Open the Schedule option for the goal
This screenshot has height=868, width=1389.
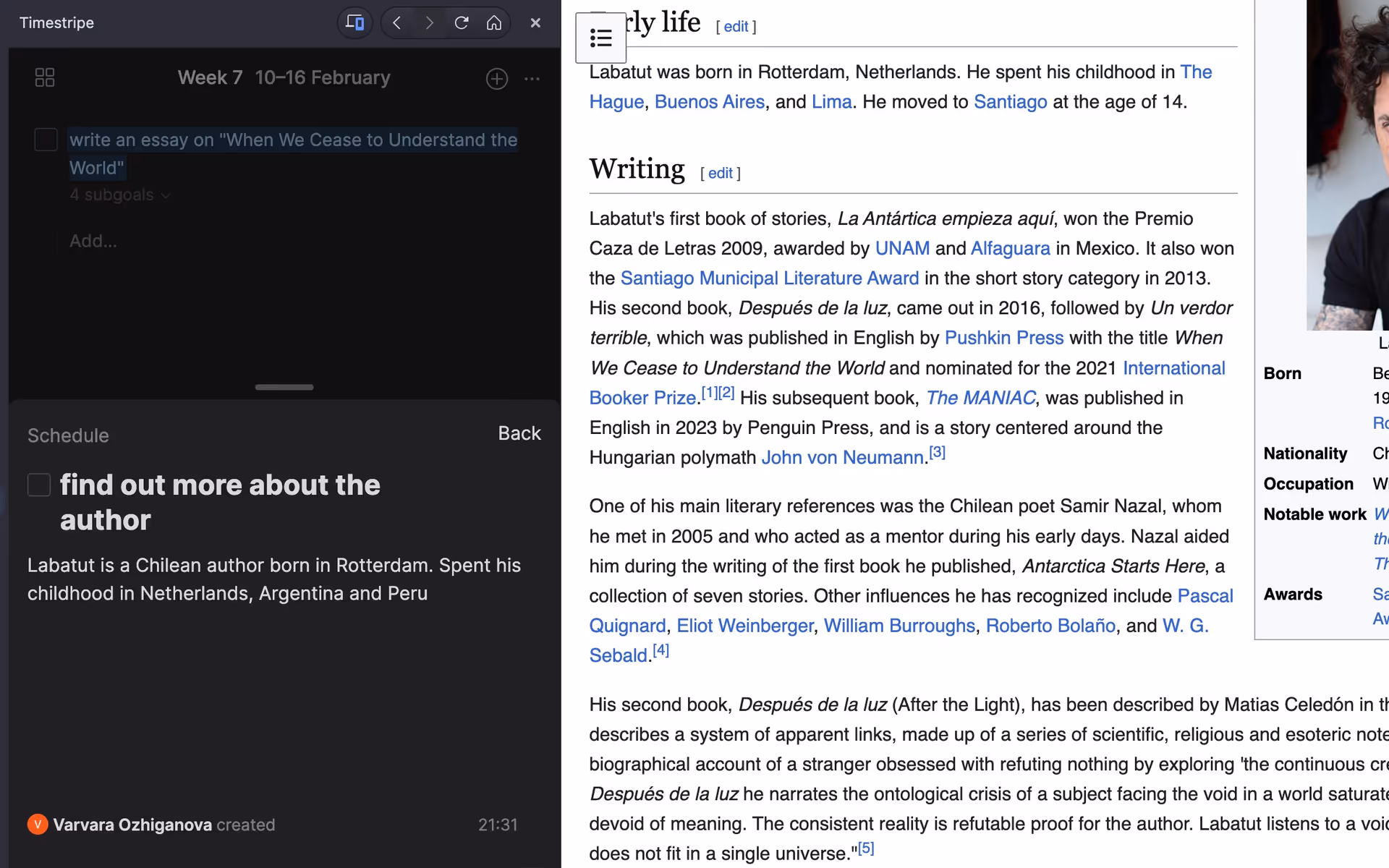coord(68,435)
